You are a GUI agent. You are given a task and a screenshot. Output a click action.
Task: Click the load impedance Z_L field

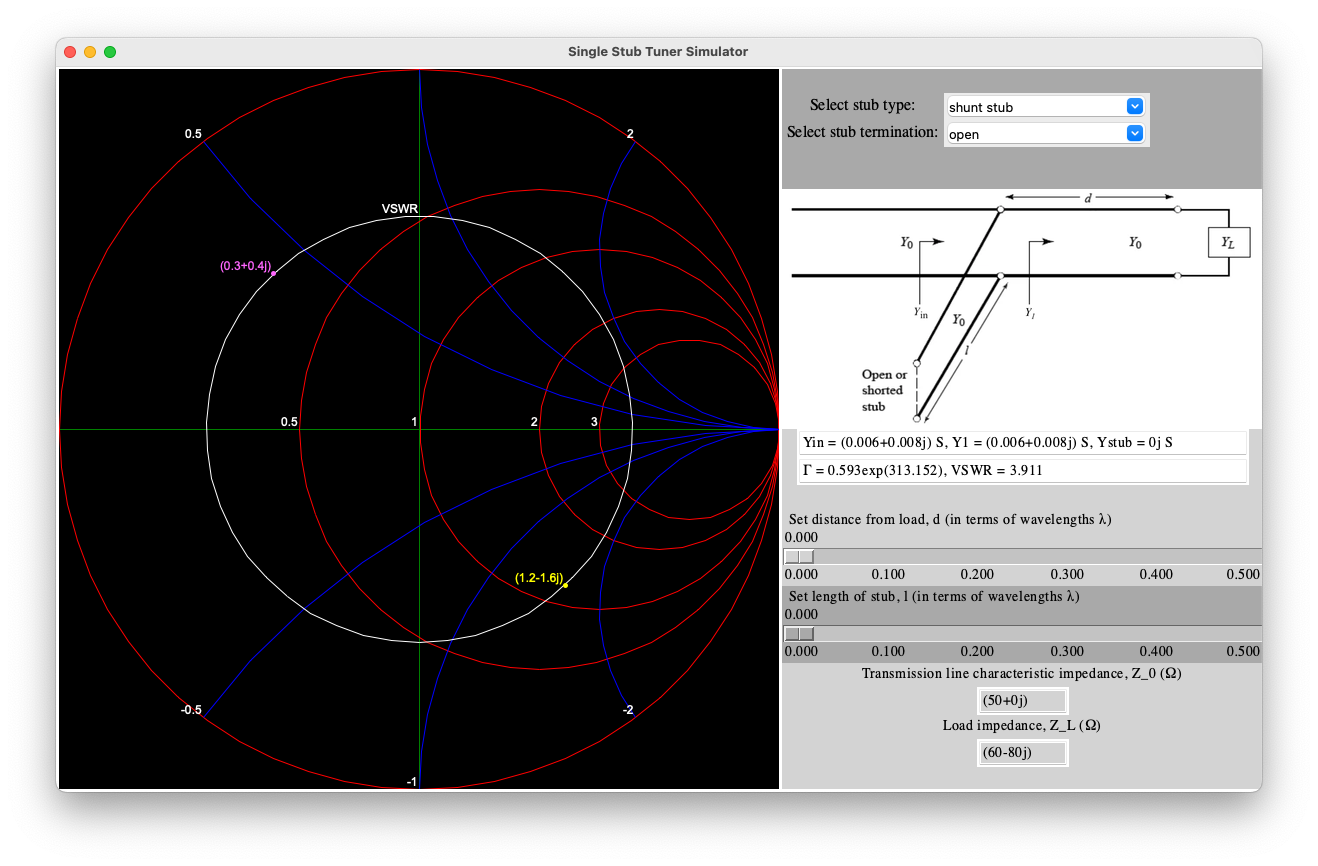[1022, 753]
